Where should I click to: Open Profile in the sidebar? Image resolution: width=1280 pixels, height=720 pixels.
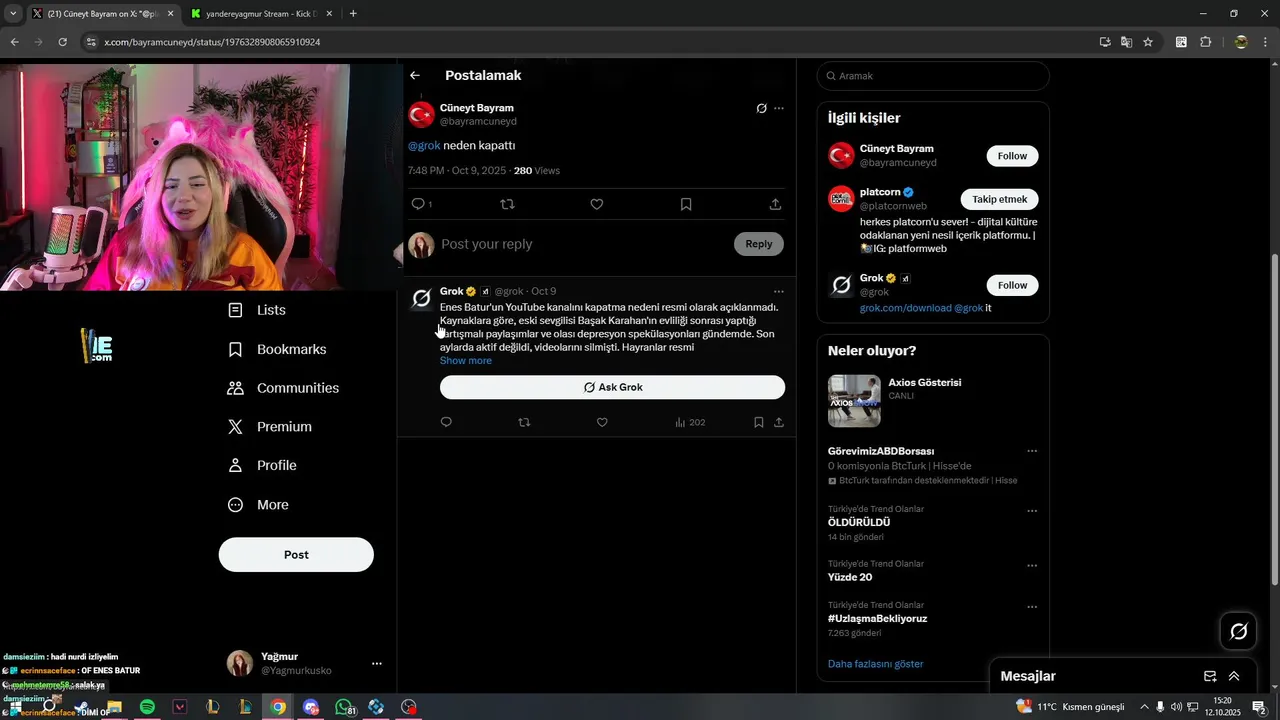coord(262,466)
